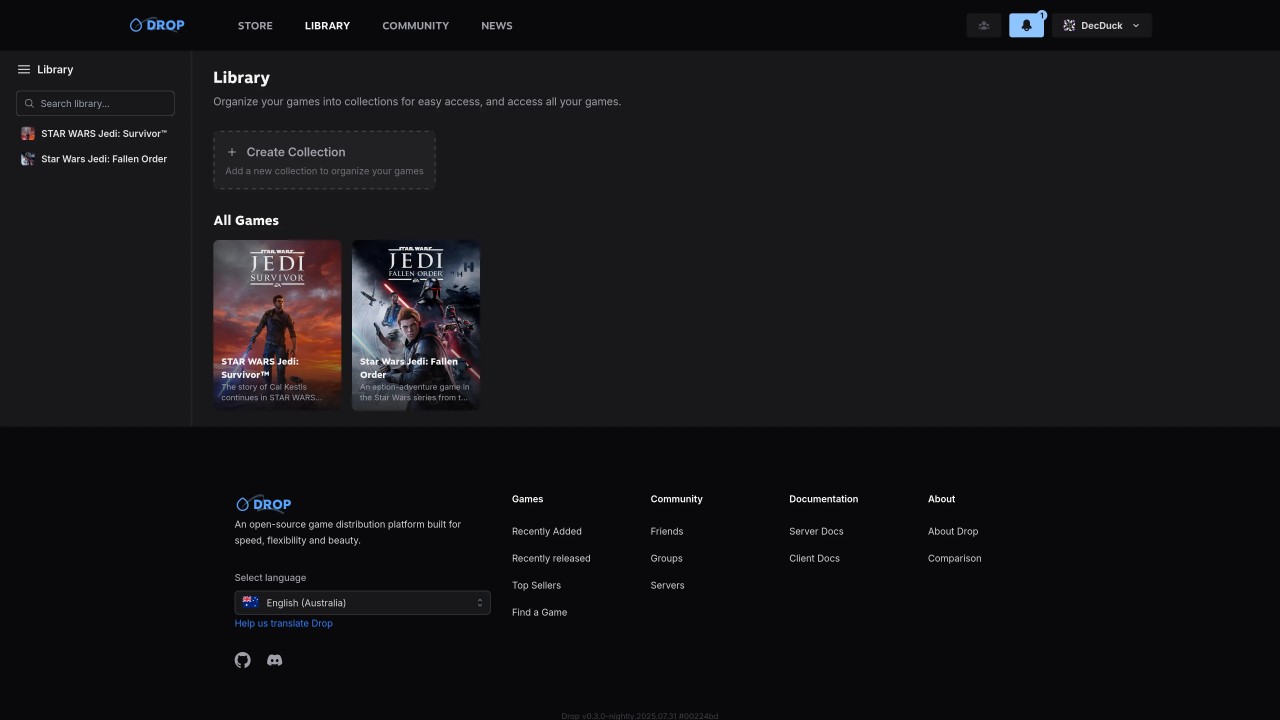Open the GitHub icon link in footer
The image size is (1280, 720).
pos(243,660)
